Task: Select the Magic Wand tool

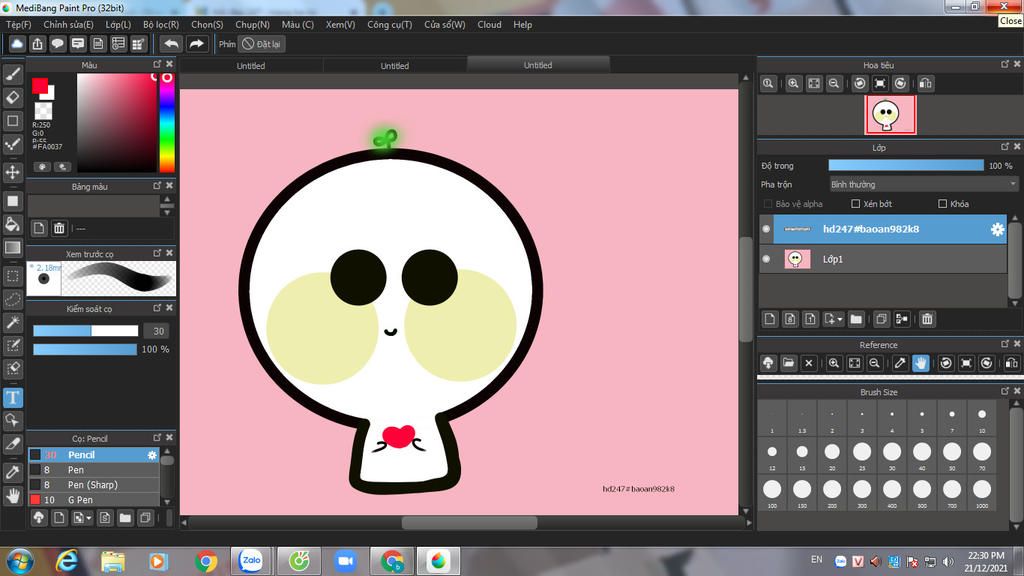Action: 13,322
